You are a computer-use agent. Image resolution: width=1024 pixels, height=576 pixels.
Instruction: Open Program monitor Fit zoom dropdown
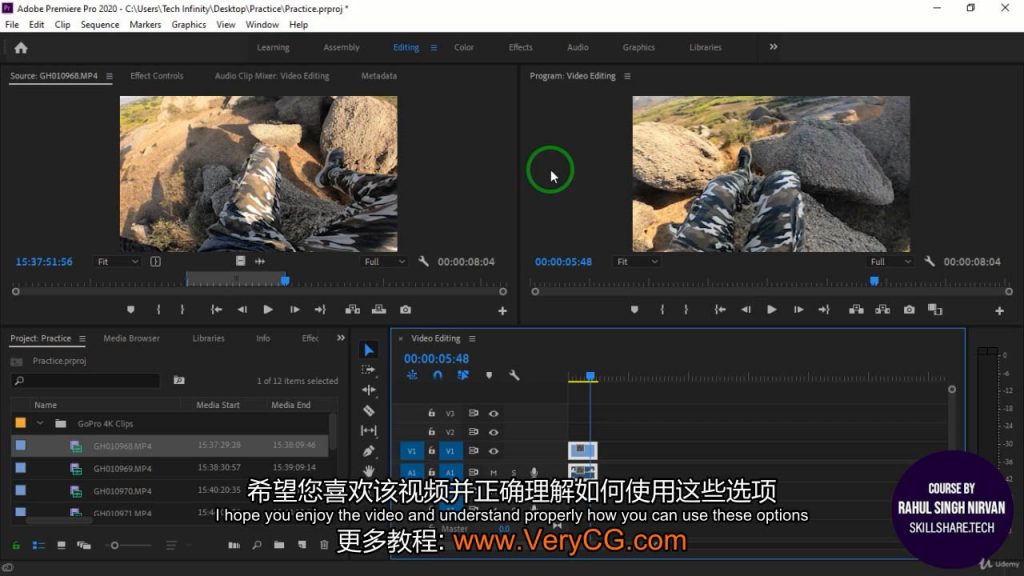coord(637,262)
